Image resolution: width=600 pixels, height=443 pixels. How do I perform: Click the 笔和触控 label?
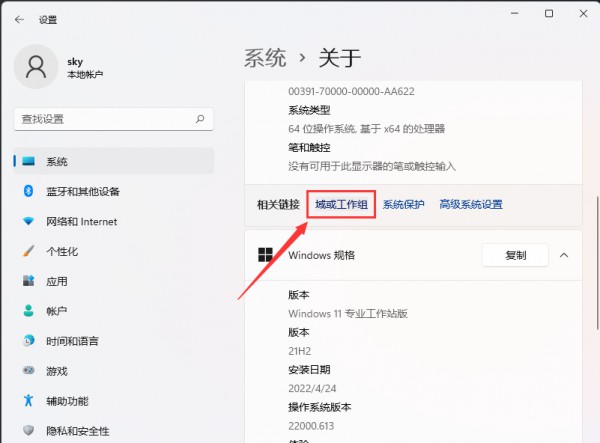309,148
